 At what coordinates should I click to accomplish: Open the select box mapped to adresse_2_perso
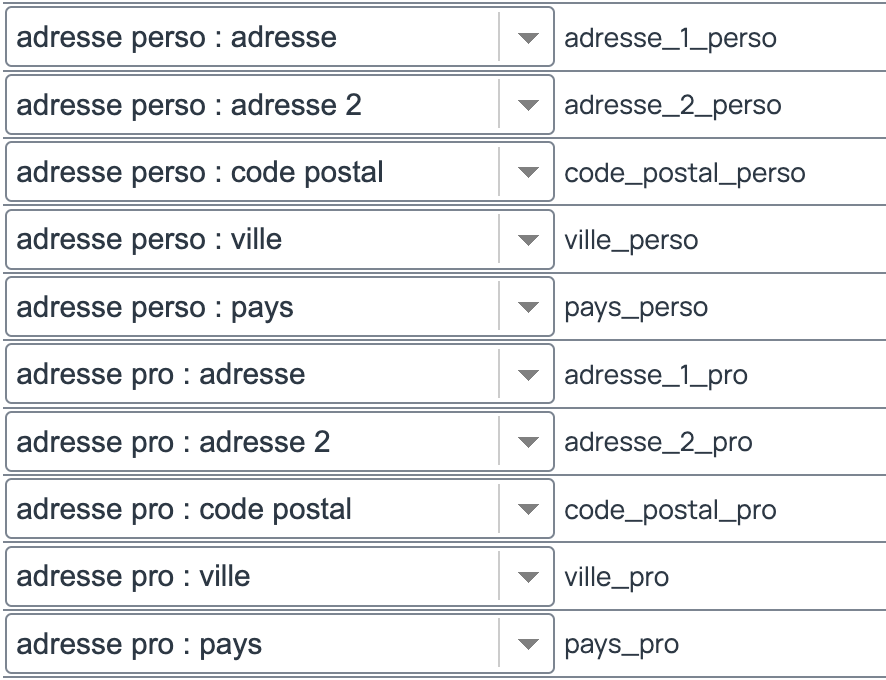[x=280, y=105]
